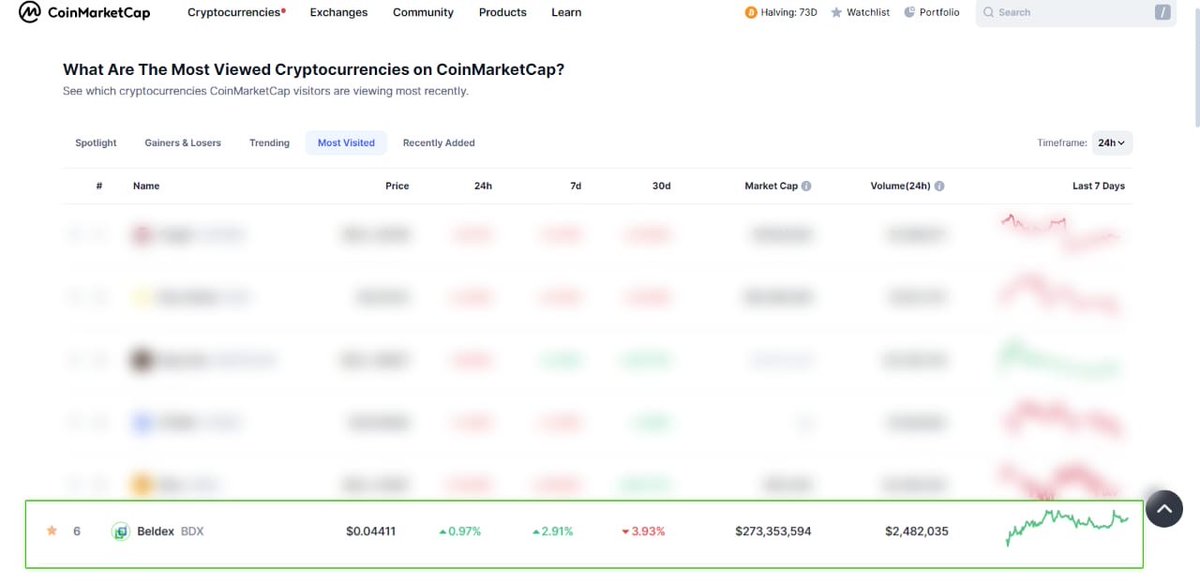Click the Beldex 30d change 3.93%
Viewport: 1200px width, 583px height.
(x=643, y=531)
